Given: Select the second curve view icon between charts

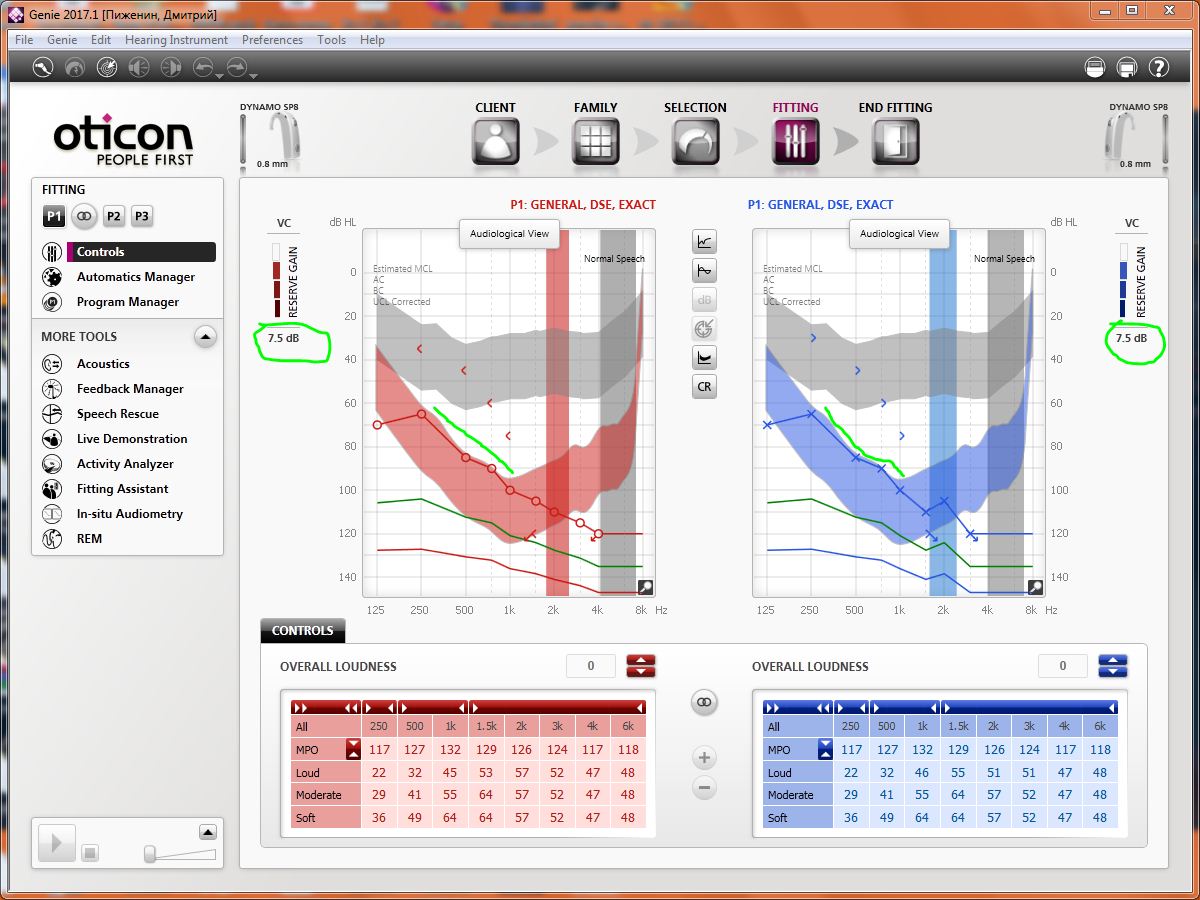Looking at the screenshot, I should pos(705,270).
